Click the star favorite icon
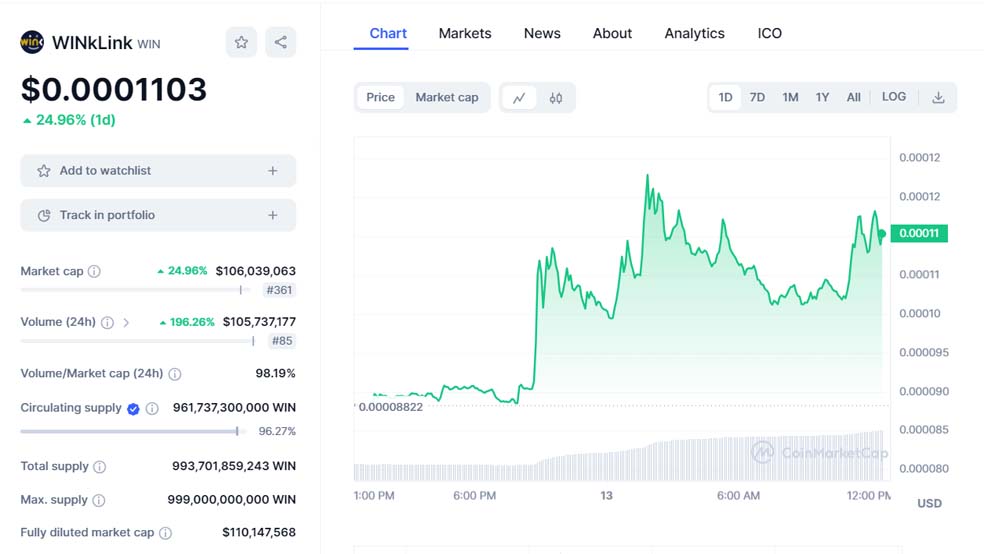The height and width of the screenshot is (554, 984). (241, 42)
